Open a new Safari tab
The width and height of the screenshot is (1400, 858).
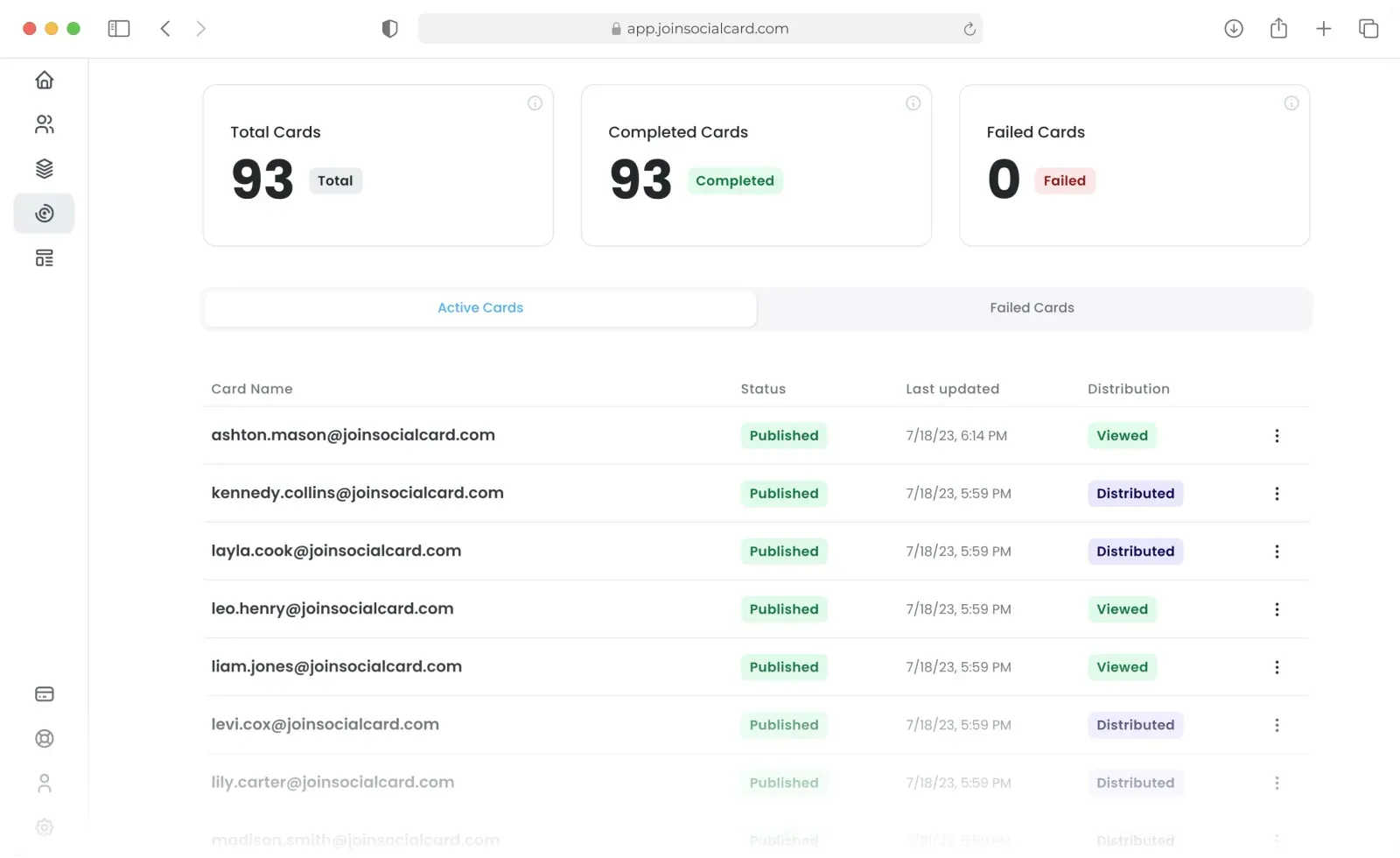coord(1324,29)
